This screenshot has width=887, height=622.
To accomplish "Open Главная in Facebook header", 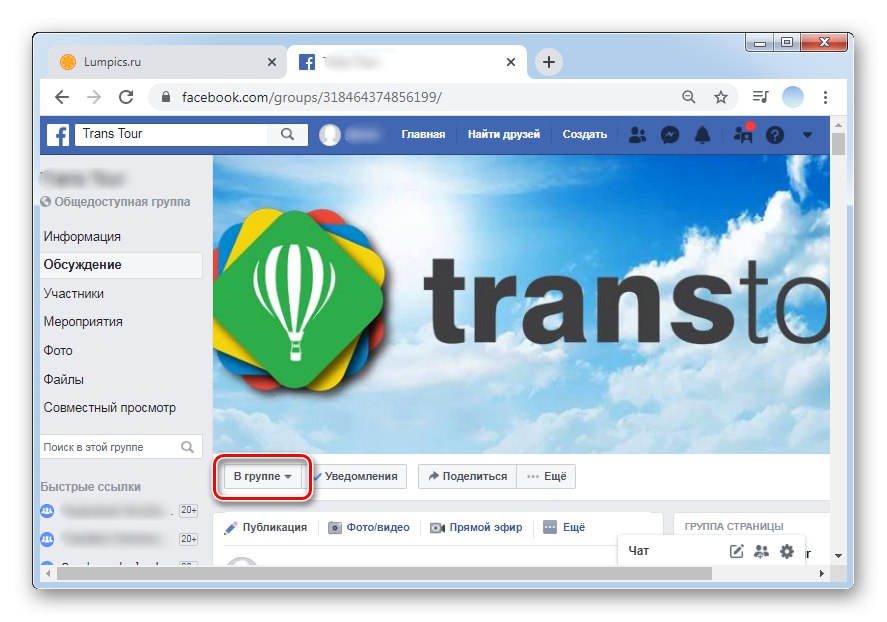I will [x=423, y=135].
